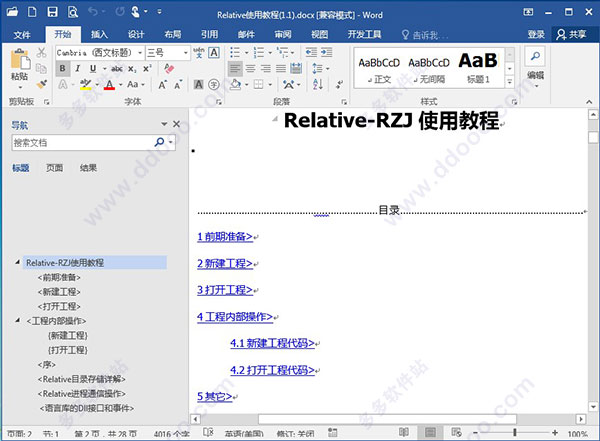Screen dimensions: 600x441
Task: Increase the font size with the grow font icon
Action: point(162,85)
